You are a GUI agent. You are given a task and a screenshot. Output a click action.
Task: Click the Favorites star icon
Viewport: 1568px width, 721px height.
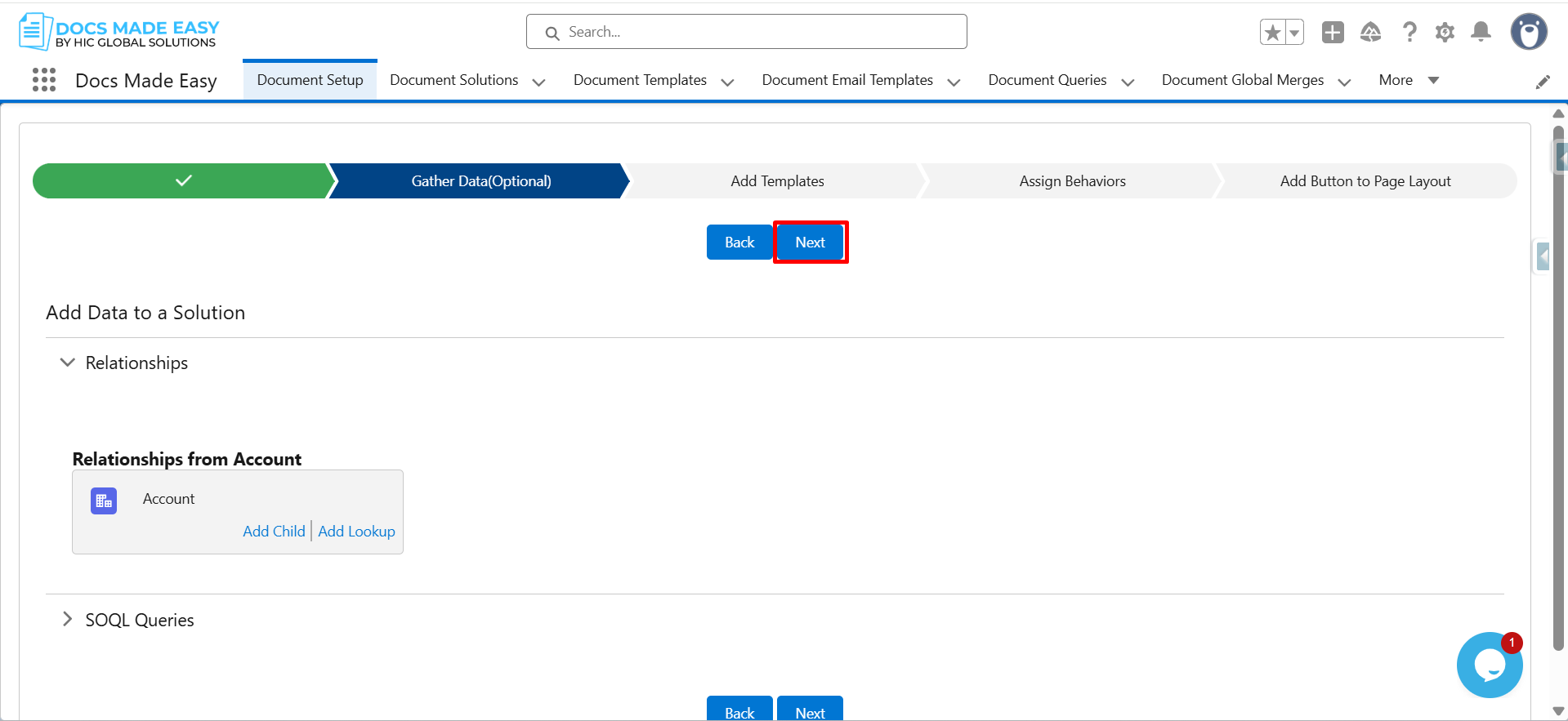(x=1272, y=33)
